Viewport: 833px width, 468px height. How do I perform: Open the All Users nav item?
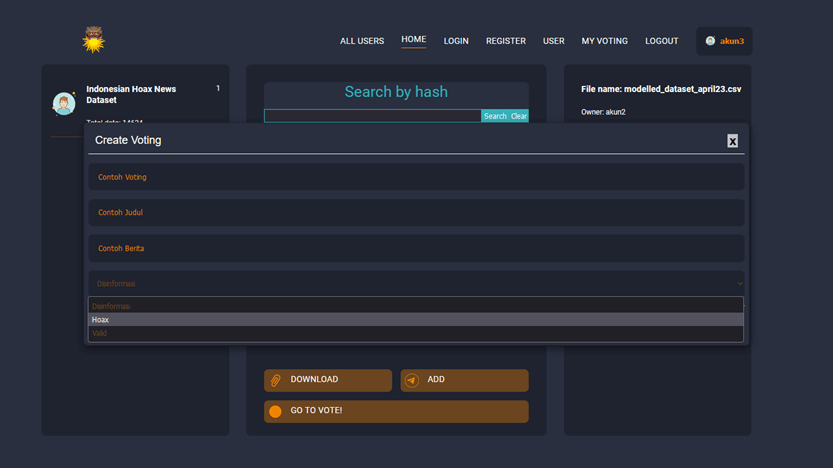click(361, 41)
